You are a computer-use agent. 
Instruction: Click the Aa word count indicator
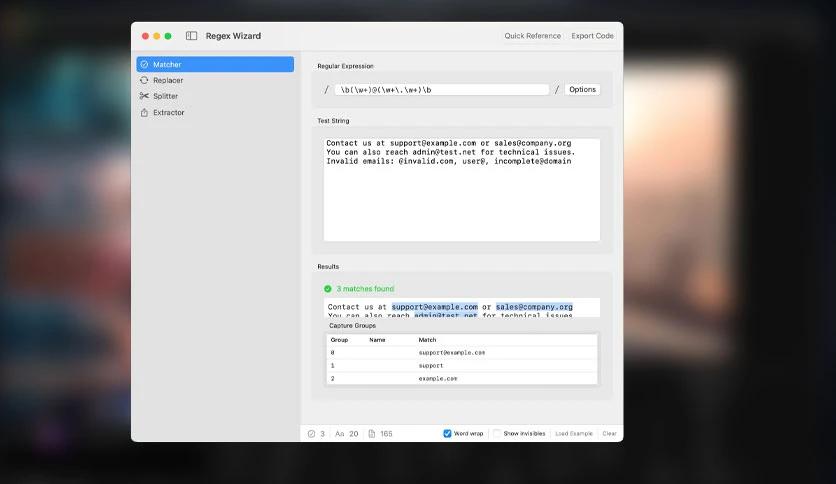pos(339,434)
